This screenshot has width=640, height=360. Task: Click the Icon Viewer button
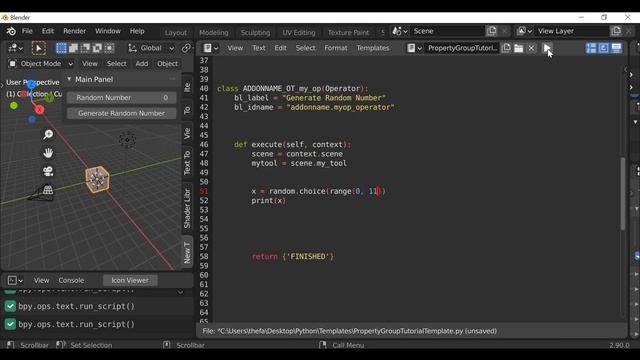[130, 280]
